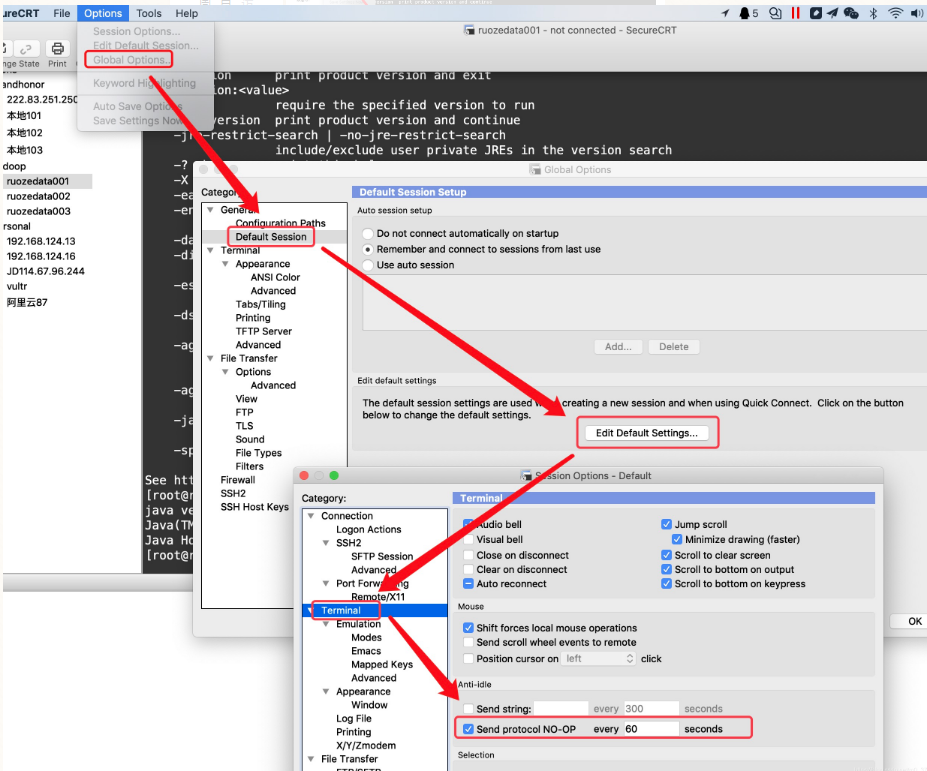Collapse the File Transfer category in Global Options
This screenshot has height=771, width=927.
(210, 358)
